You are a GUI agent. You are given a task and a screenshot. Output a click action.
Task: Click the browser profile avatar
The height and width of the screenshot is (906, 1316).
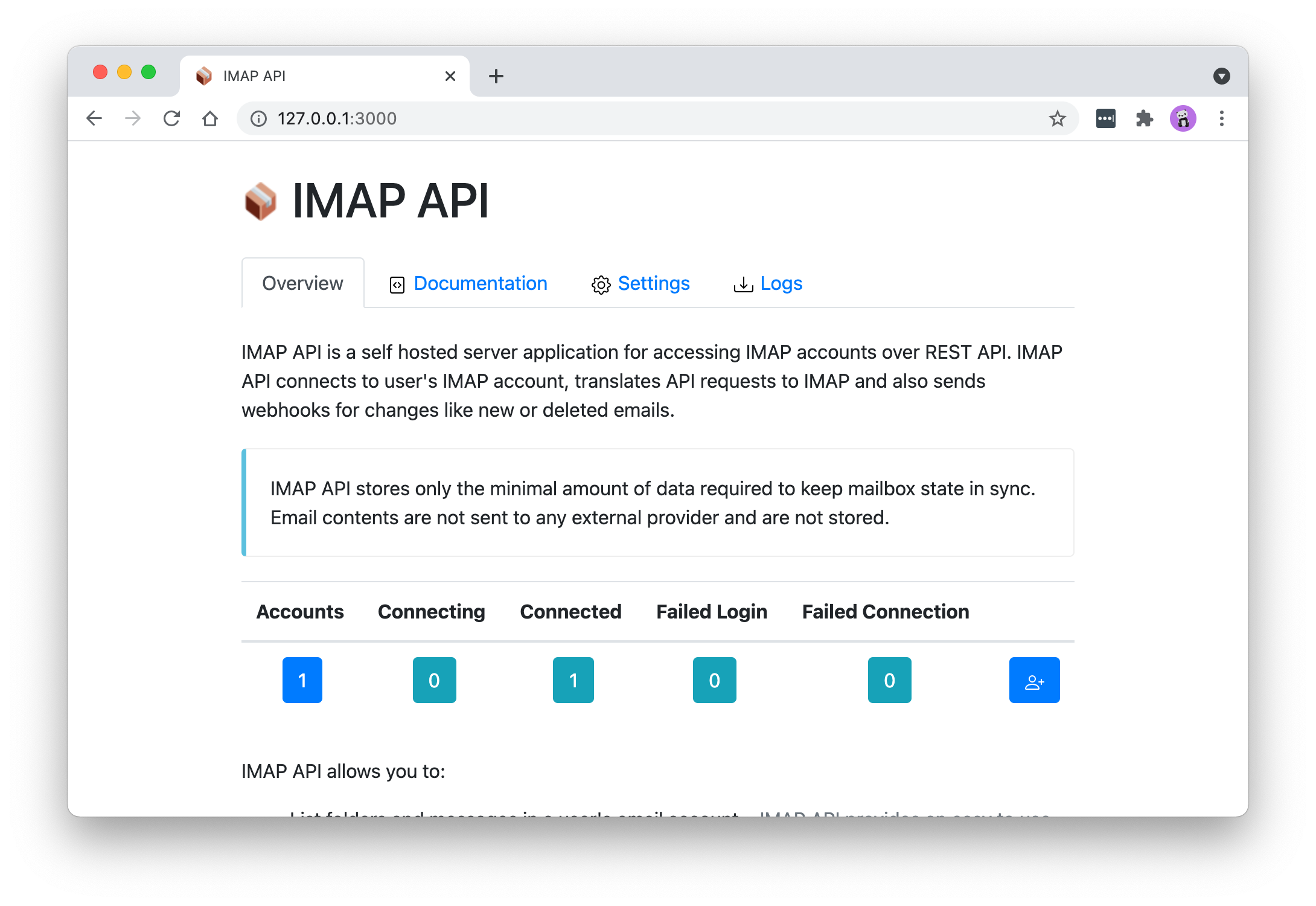pyautogui.click(x=1183, y=118)
